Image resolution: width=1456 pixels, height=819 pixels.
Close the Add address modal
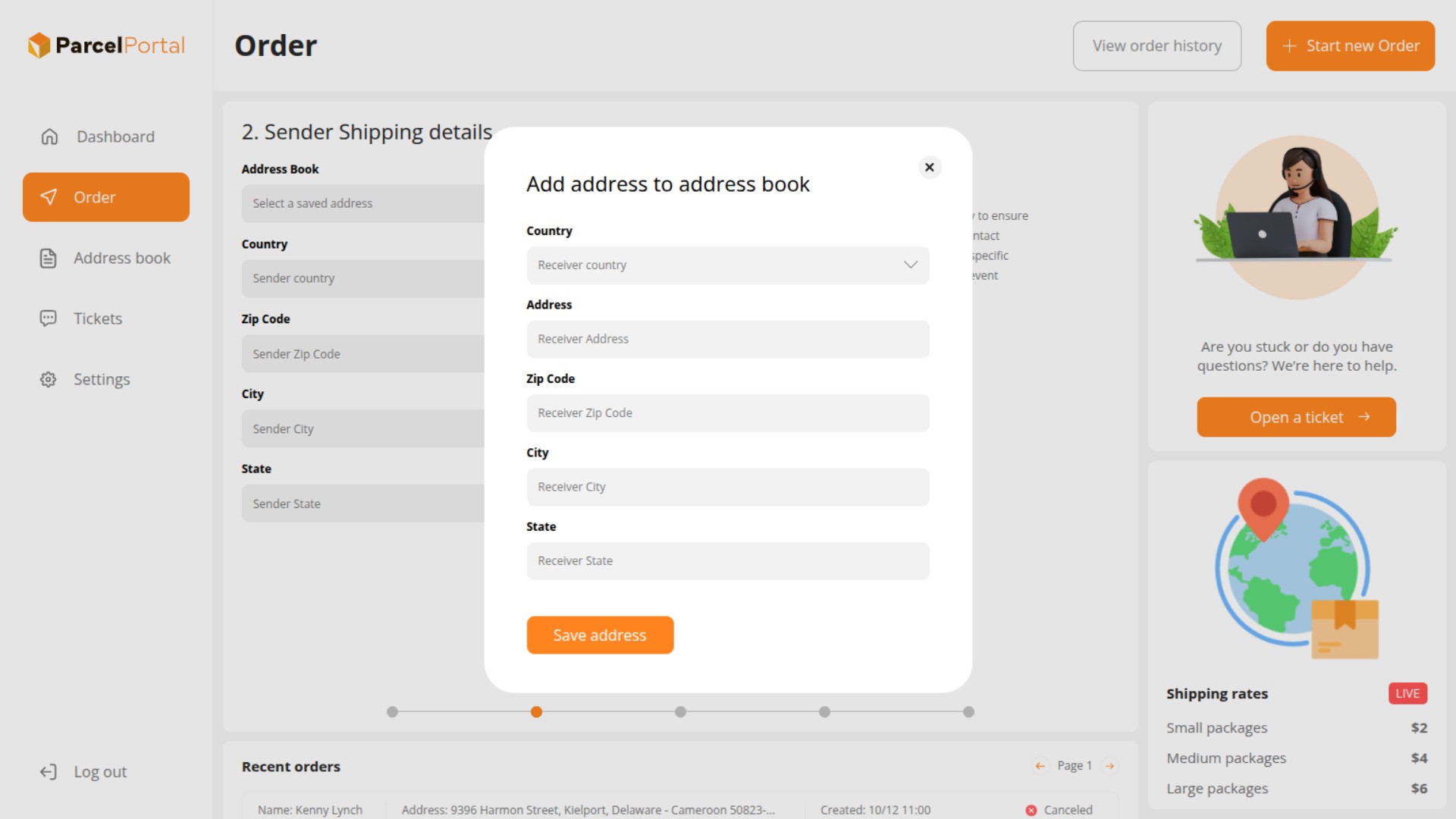tap(930, 167)
